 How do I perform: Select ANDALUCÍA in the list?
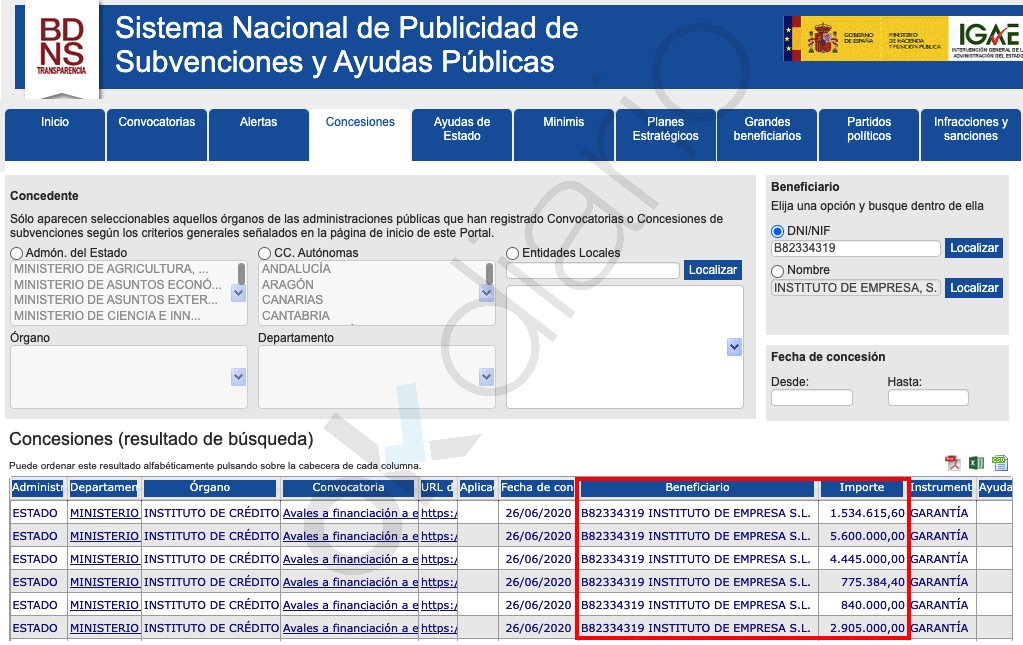point(296,269)
